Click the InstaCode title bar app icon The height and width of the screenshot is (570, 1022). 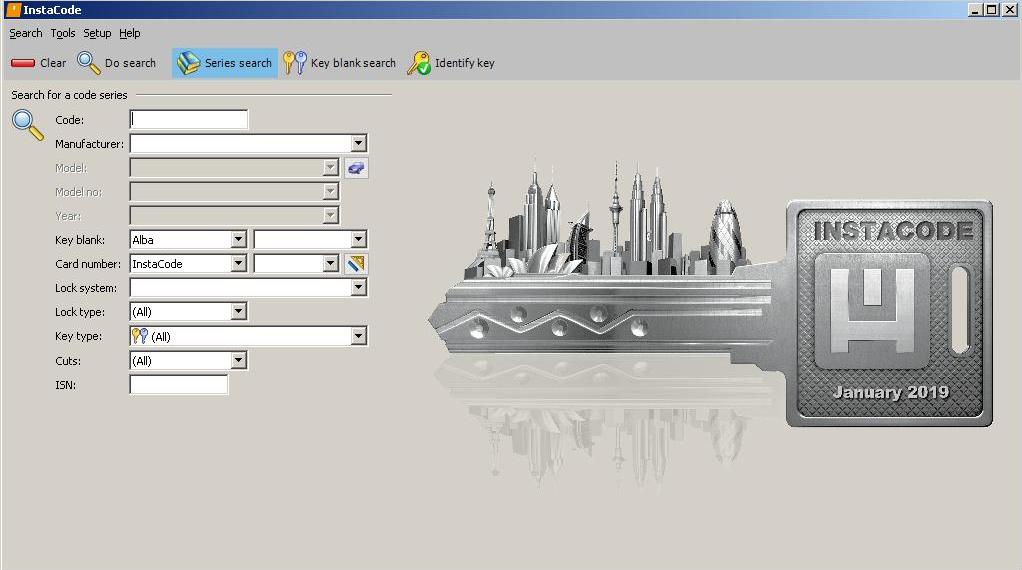[13, 10]
